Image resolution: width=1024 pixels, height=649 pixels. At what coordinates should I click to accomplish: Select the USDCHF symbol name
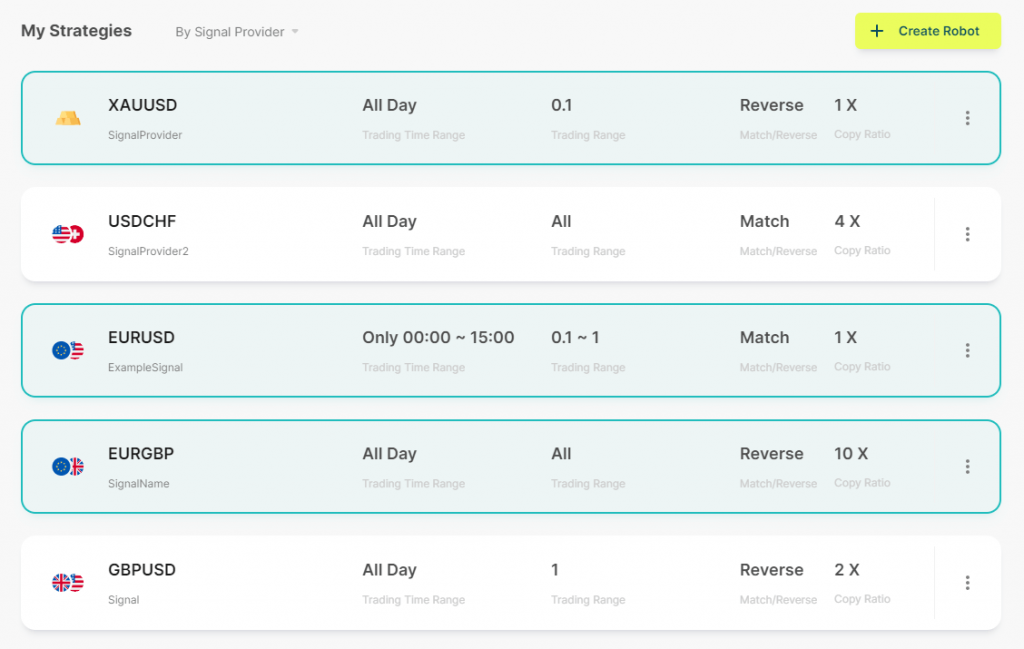pyautogui.click(x=142, y=221)
